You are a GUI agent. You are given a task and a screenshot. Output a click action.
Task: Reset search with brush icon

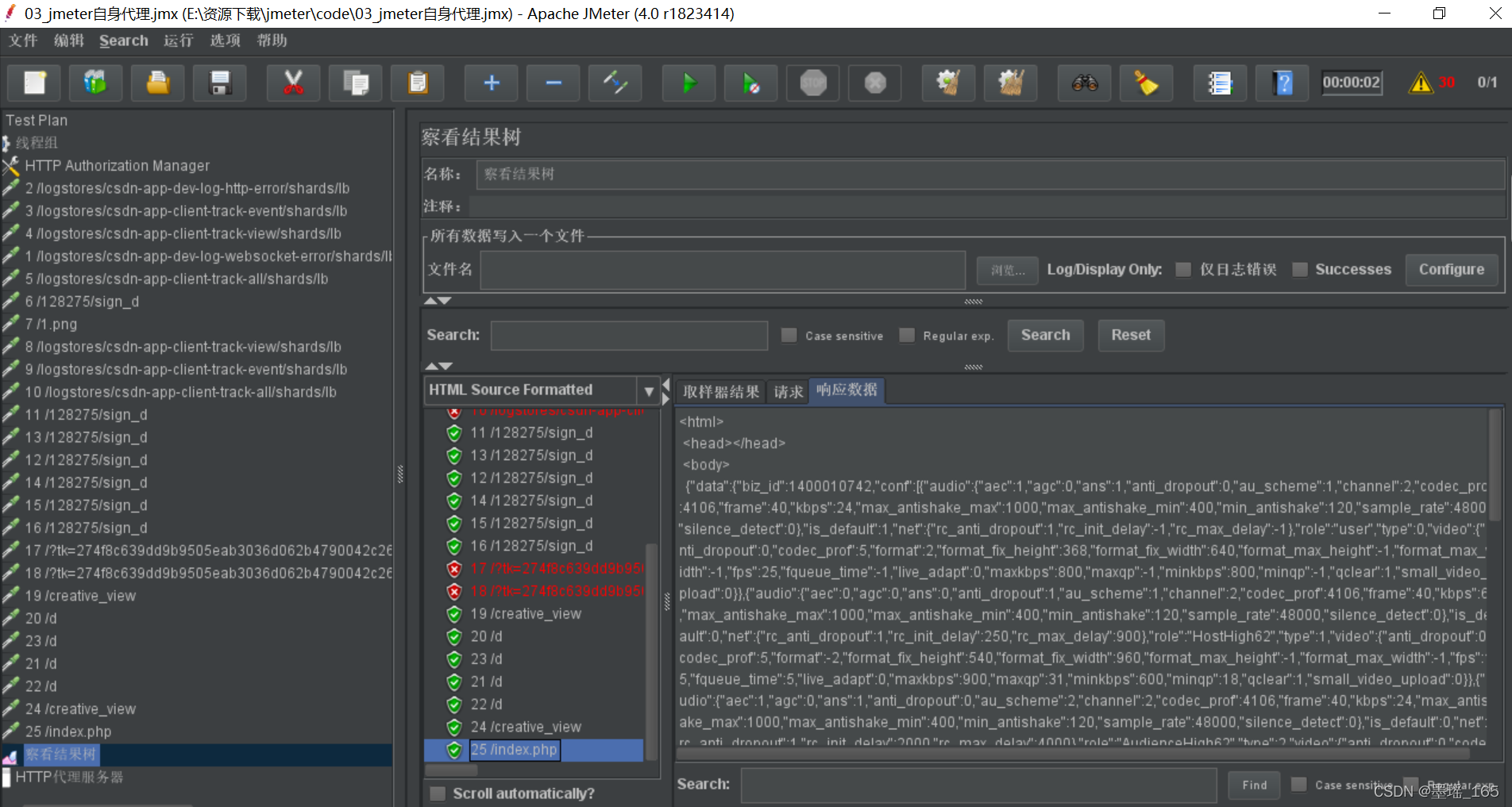pos(1147,83)
